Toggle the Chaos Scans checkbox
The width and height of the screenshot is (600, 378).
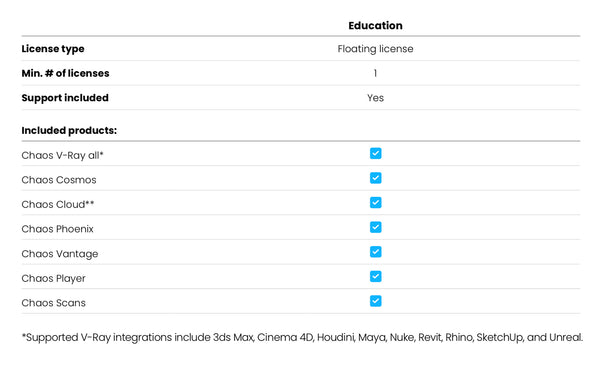click(x=375, y=301)
